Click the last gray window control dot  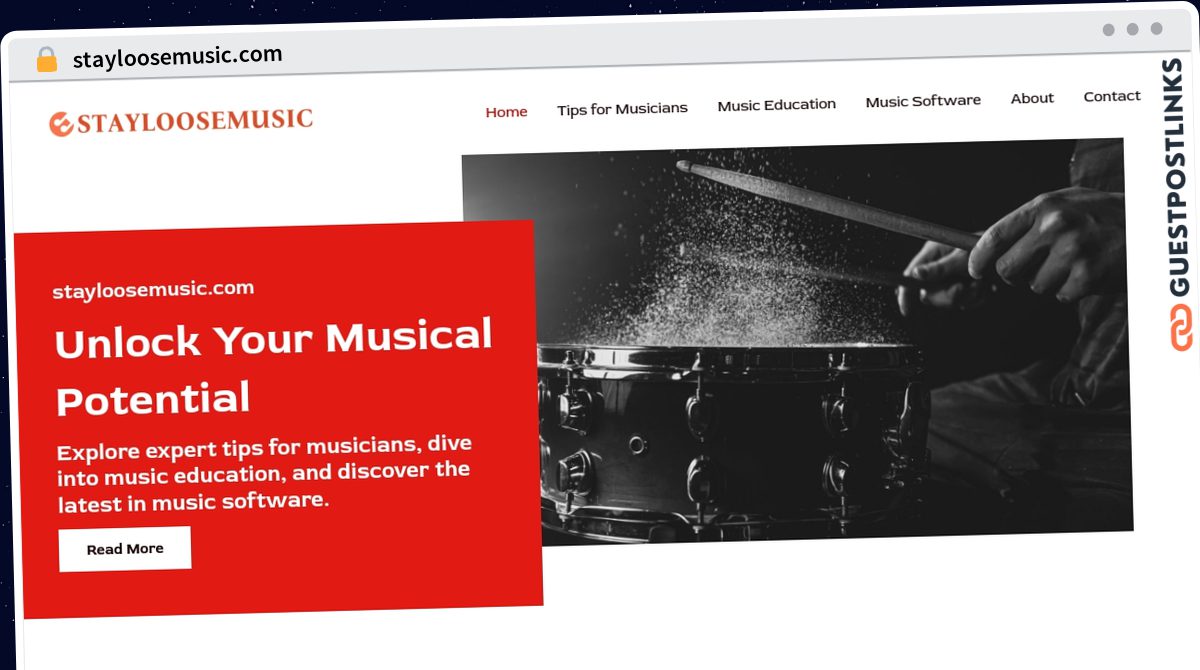[1157, 29]
